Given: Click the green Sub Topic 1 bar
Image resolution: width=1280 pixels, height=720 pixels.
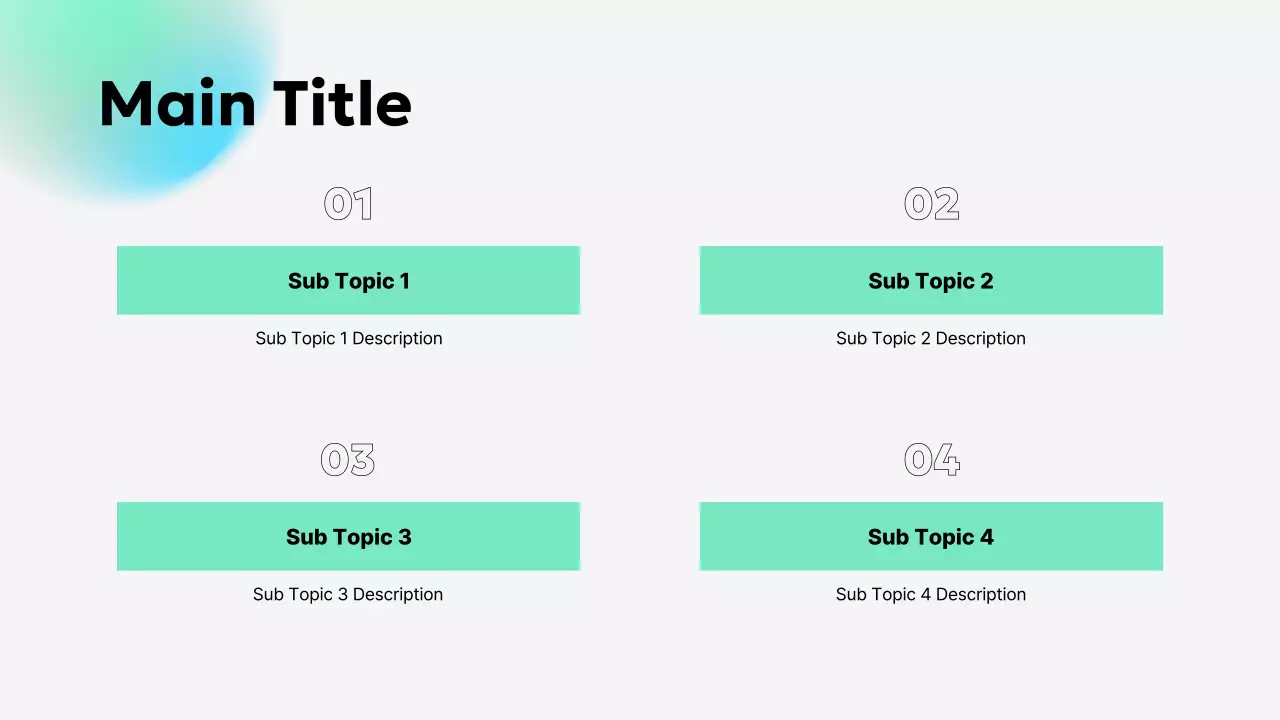Looking at the screenshot, I should [348, 281].
